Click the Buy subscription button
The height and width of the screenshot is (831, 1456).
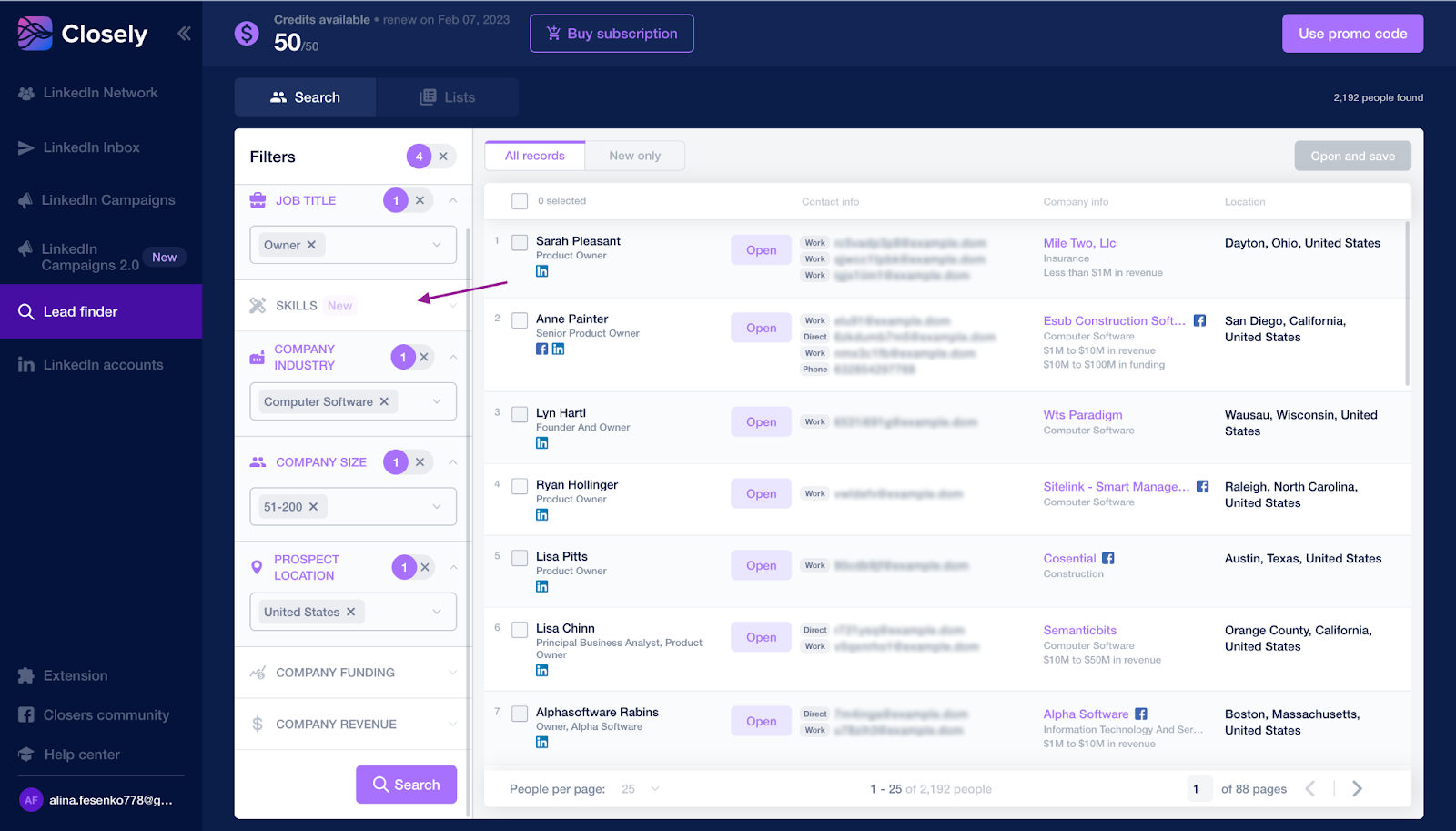[612, 34]
